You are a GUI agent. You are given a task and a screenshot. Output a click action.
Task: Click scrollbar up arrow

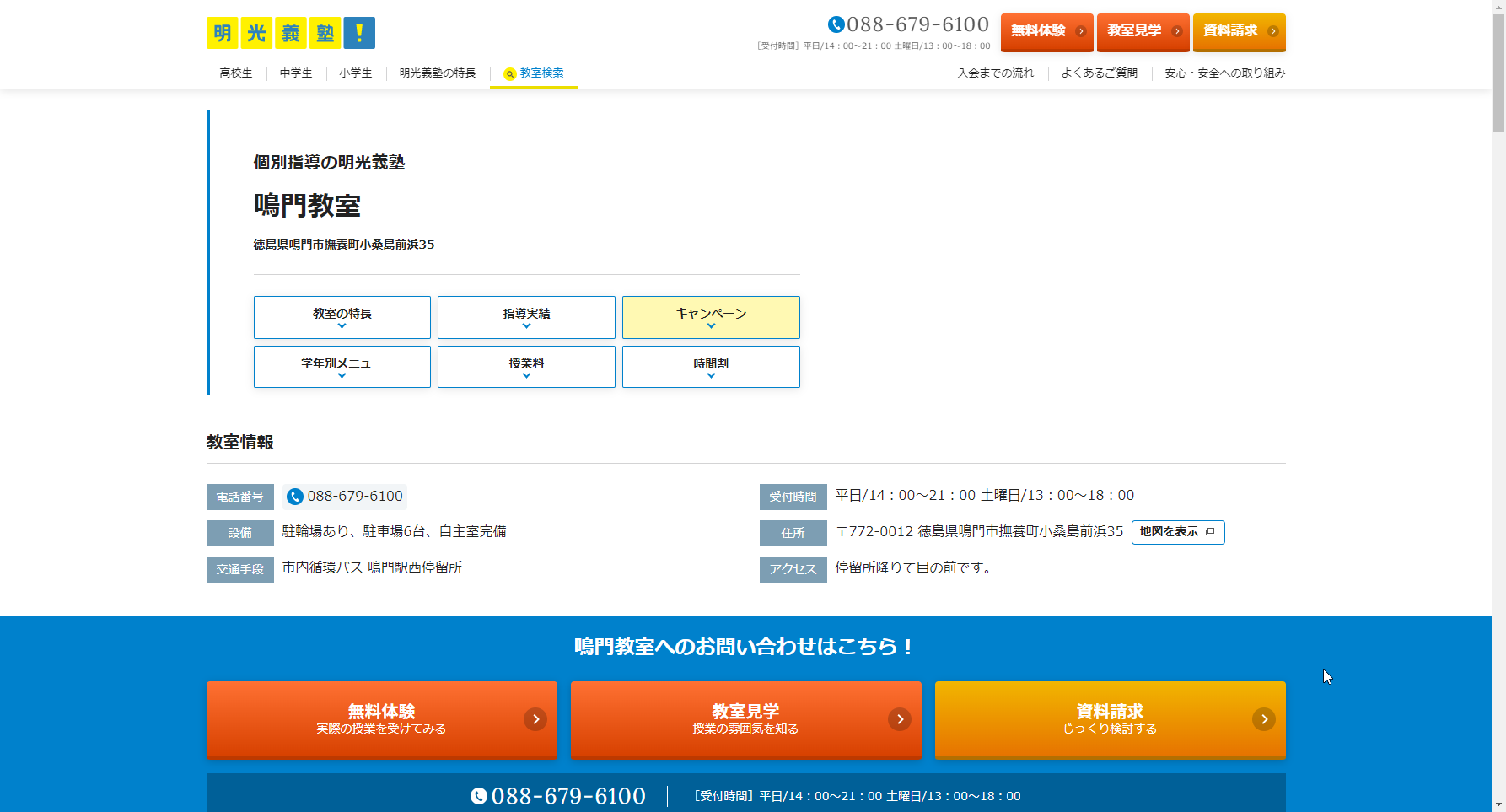point(1498,7)
